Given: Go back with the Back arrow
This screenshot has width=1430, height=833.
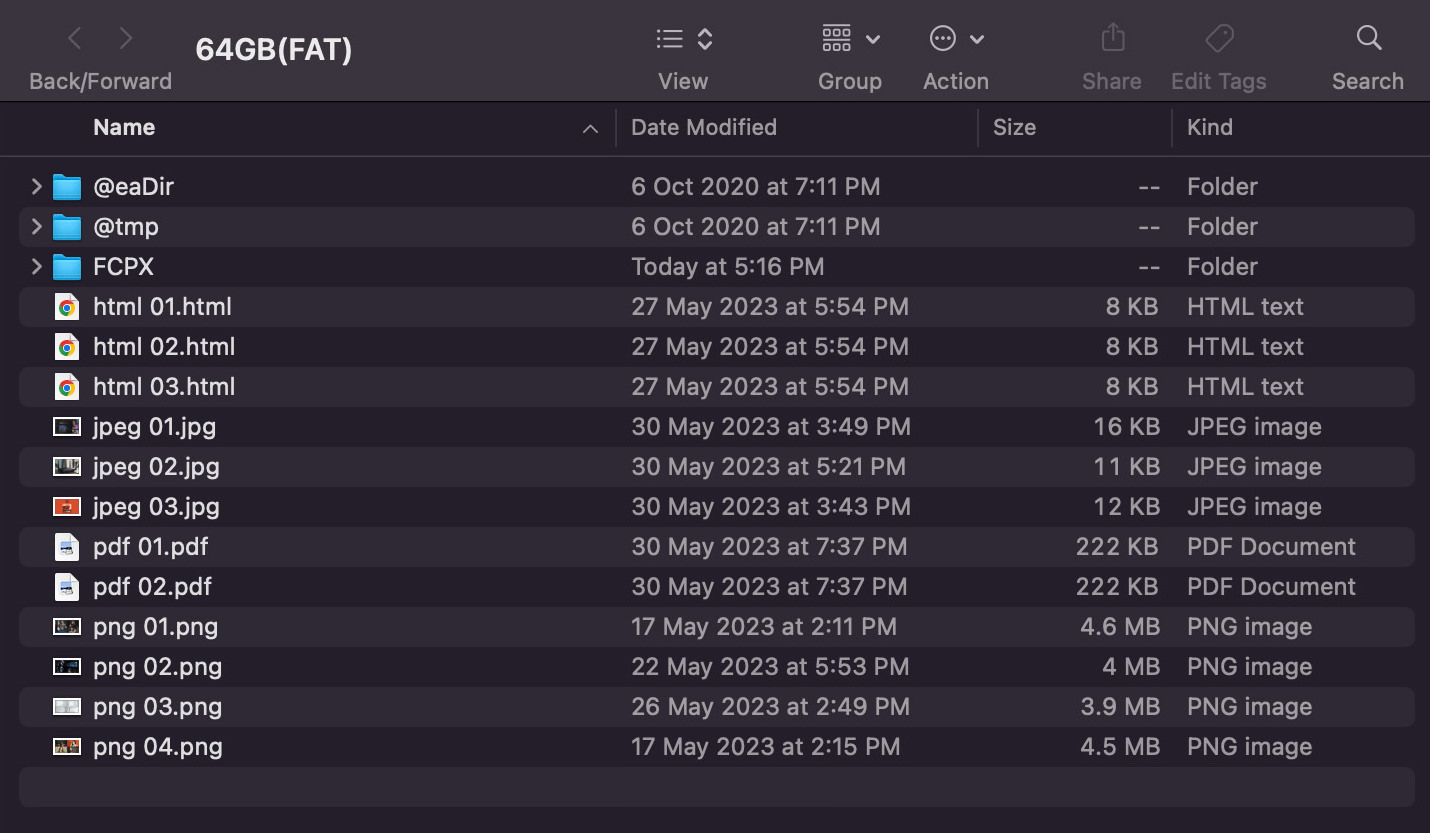Looking at the screenshot, I should (x=74, y=39).
